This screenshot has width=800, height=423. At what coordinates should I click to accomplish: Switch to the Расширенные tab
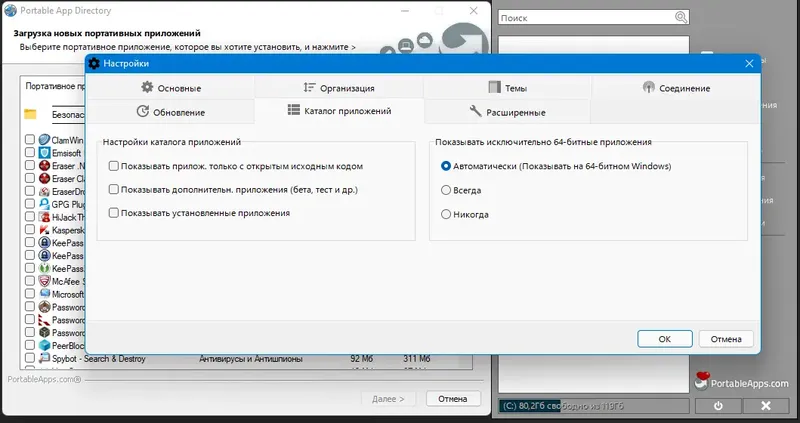pos(507,112)
